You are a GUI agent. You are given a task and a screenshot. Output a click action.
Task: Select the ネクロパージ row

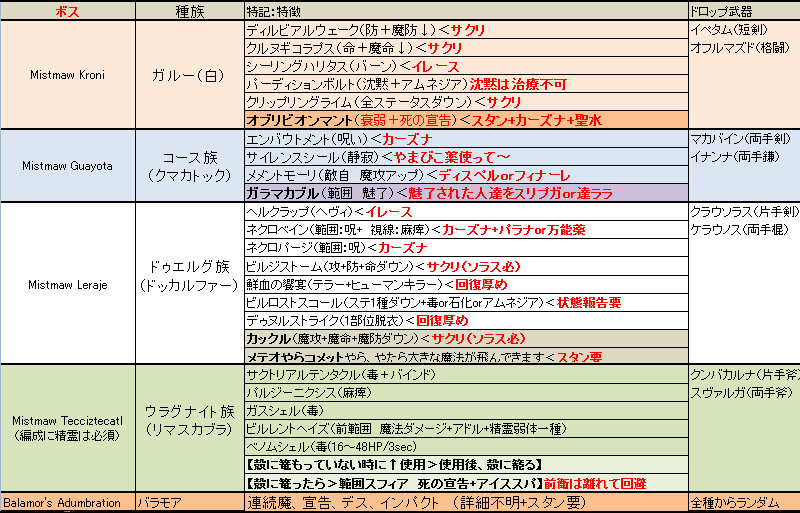pos(466,248)
